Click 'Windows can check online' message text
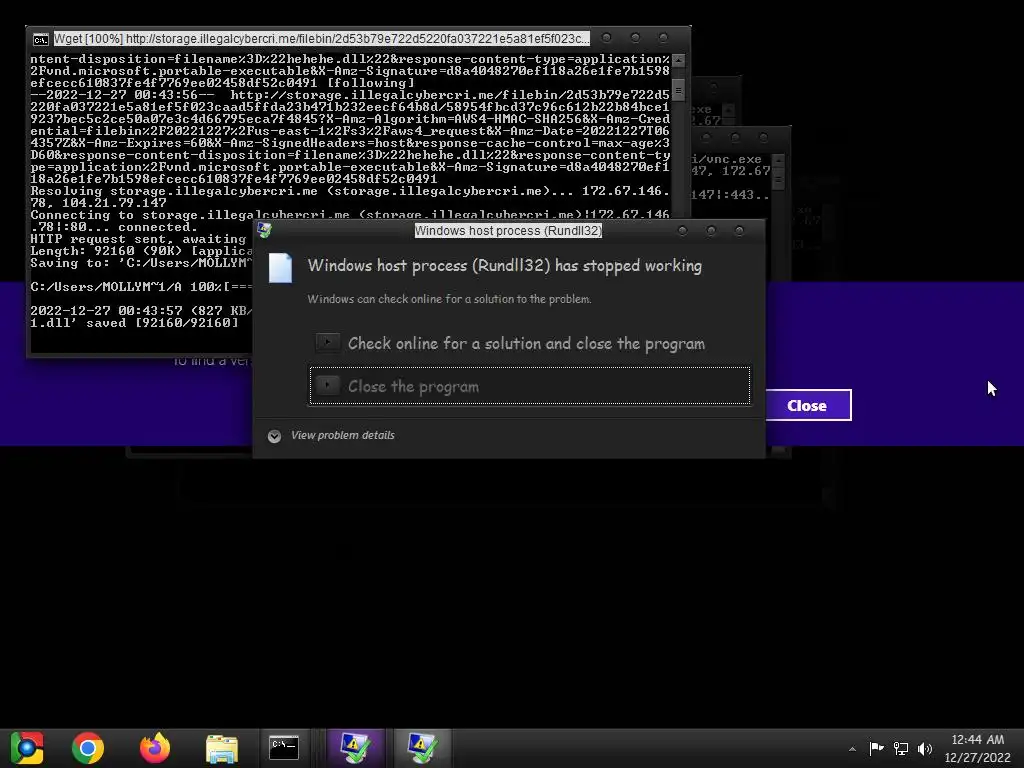The height and width of the screenshot is (768, 1024). 449,299
